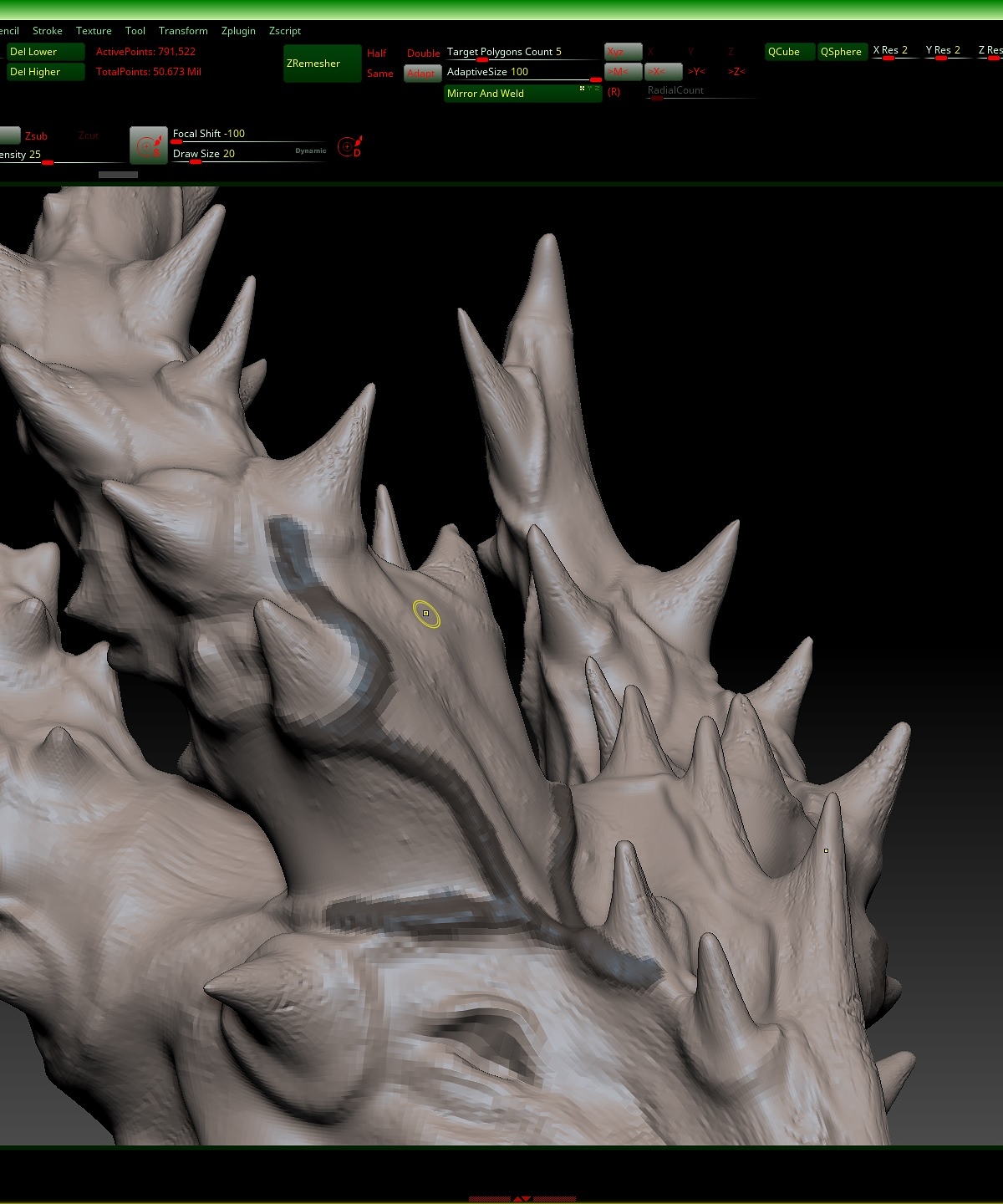Run the ZRemesher button
Image resolution: width=1003 pixels, height=1204 pixels.
point(323,64)
